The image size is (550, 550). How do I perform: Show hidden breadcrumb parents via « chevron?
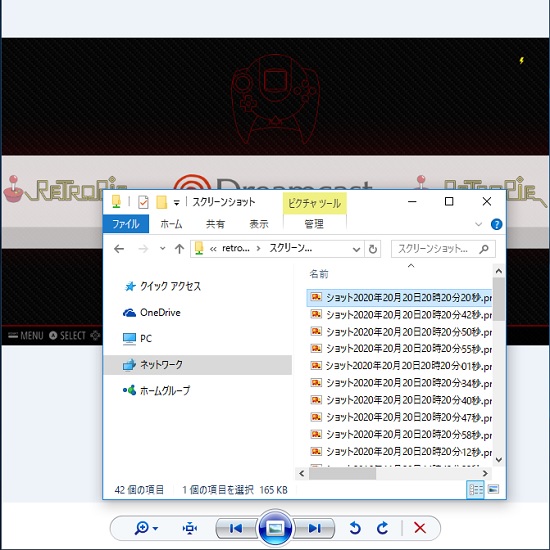(x=213, y=249)
